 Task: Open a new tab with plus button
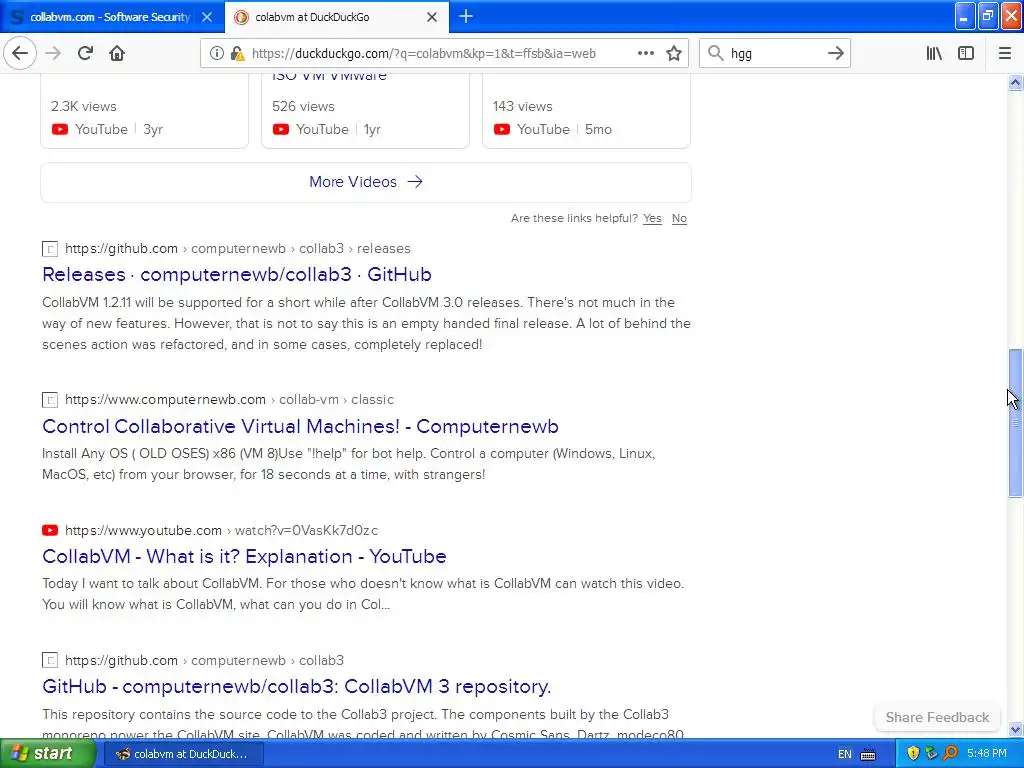click(466, 17)
